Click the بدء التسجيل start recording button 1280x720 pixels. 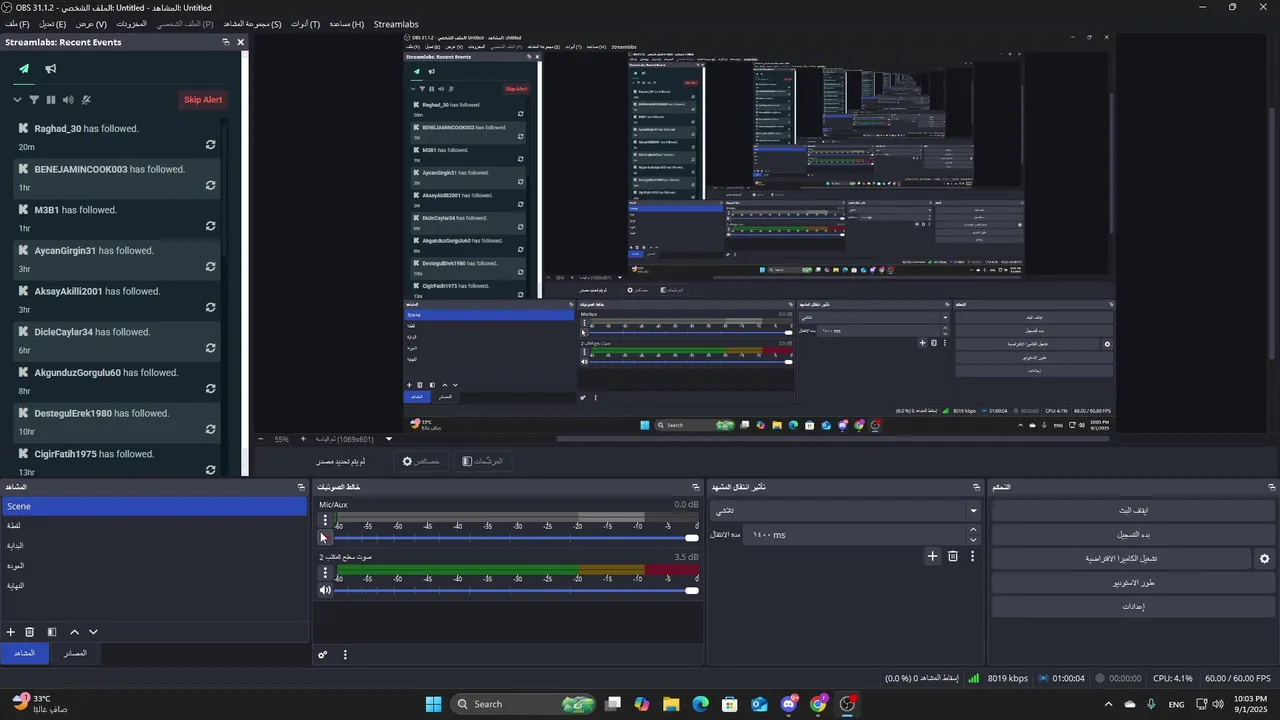point(1134,534)
